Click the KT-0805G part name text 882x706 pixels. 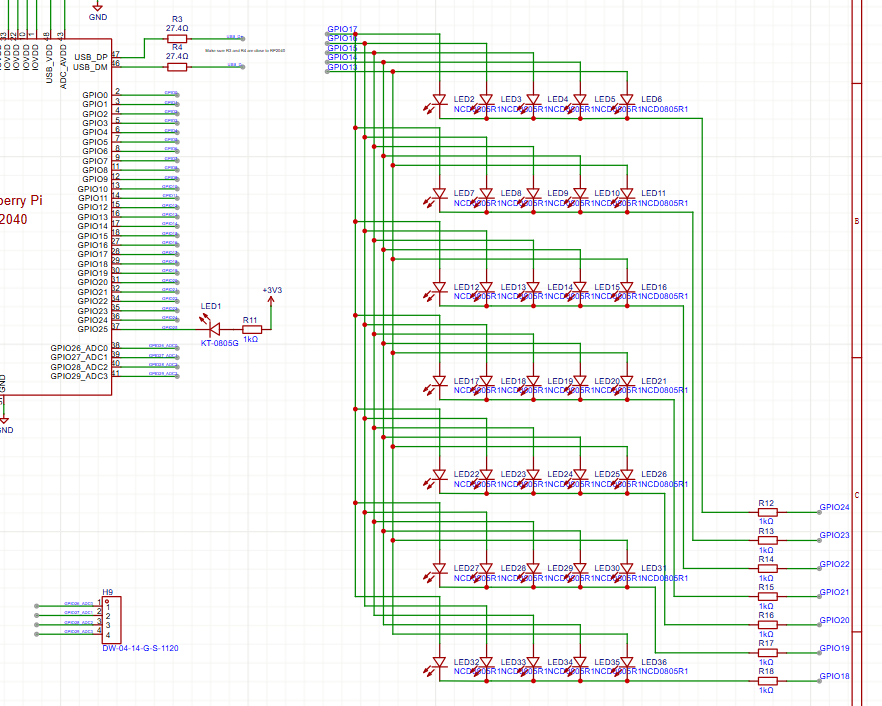[220, 342]
